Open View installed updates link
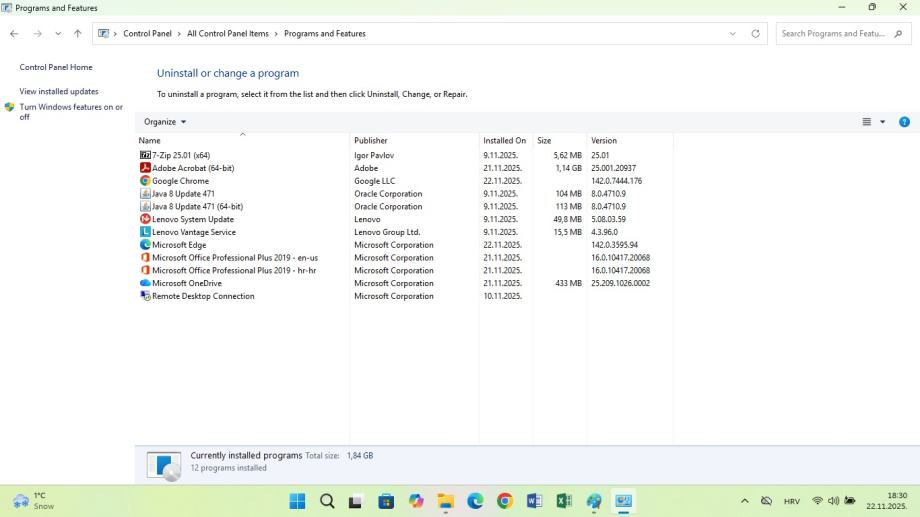Screen dimensions: 920x517 coord(59,91)
